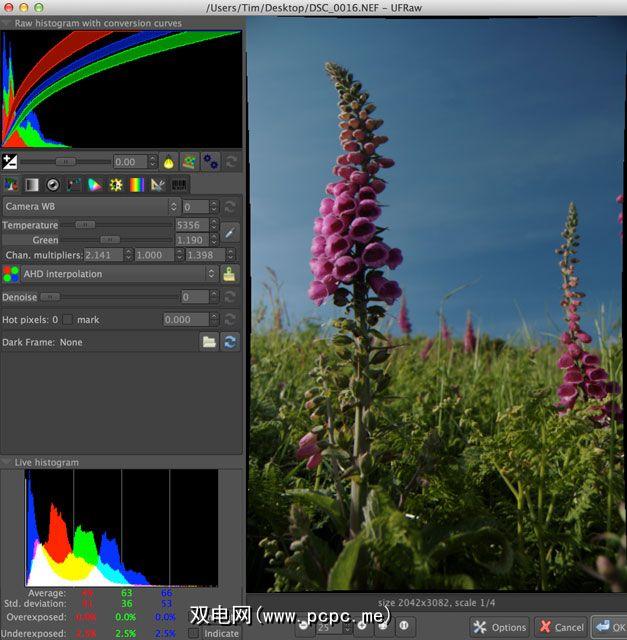The height and width of the screenshot is (640, 627).
Task: Load a dark frame with folder icon
Action: [209, 342]
